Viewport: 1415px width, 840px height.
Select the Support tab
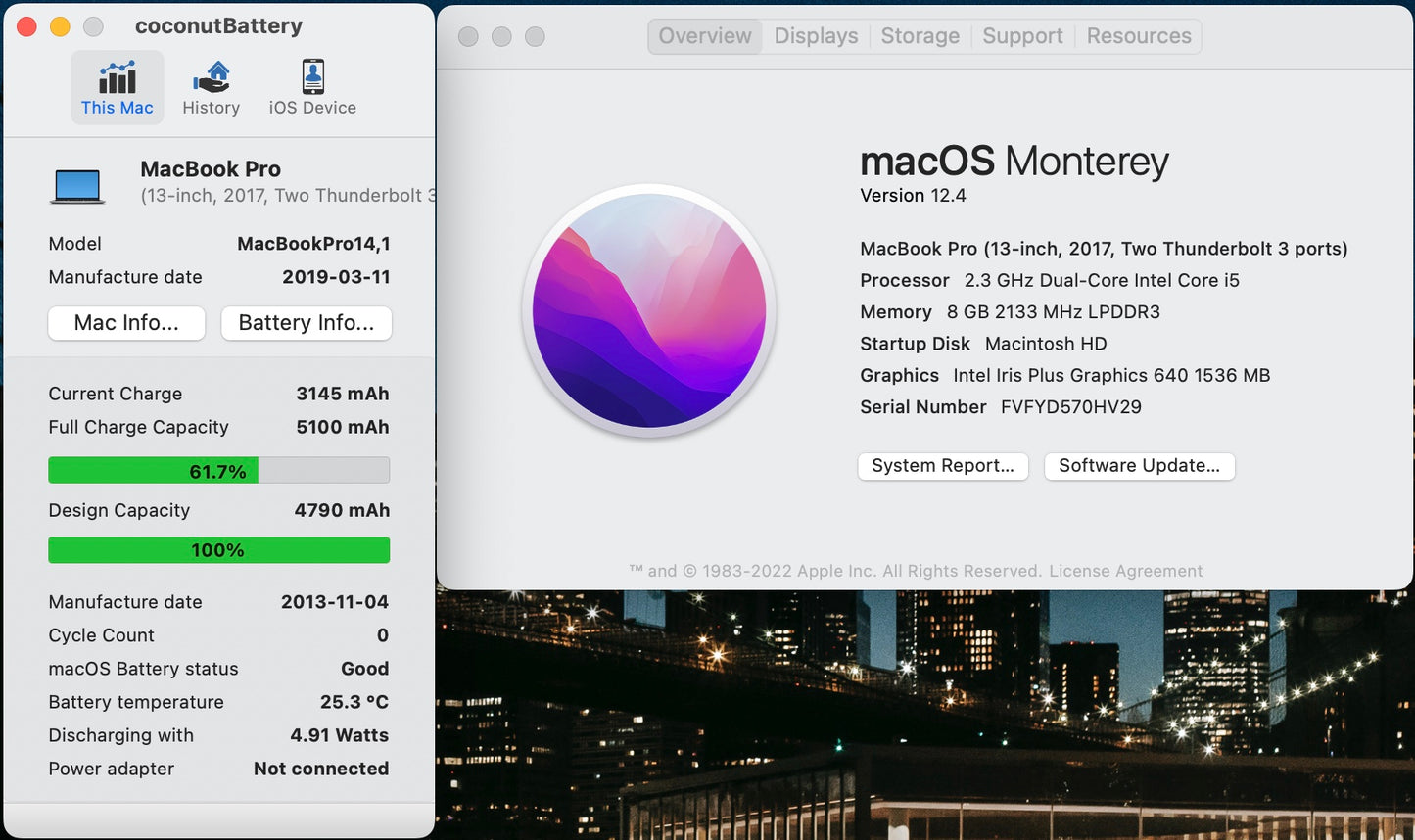coord(1022,36)
